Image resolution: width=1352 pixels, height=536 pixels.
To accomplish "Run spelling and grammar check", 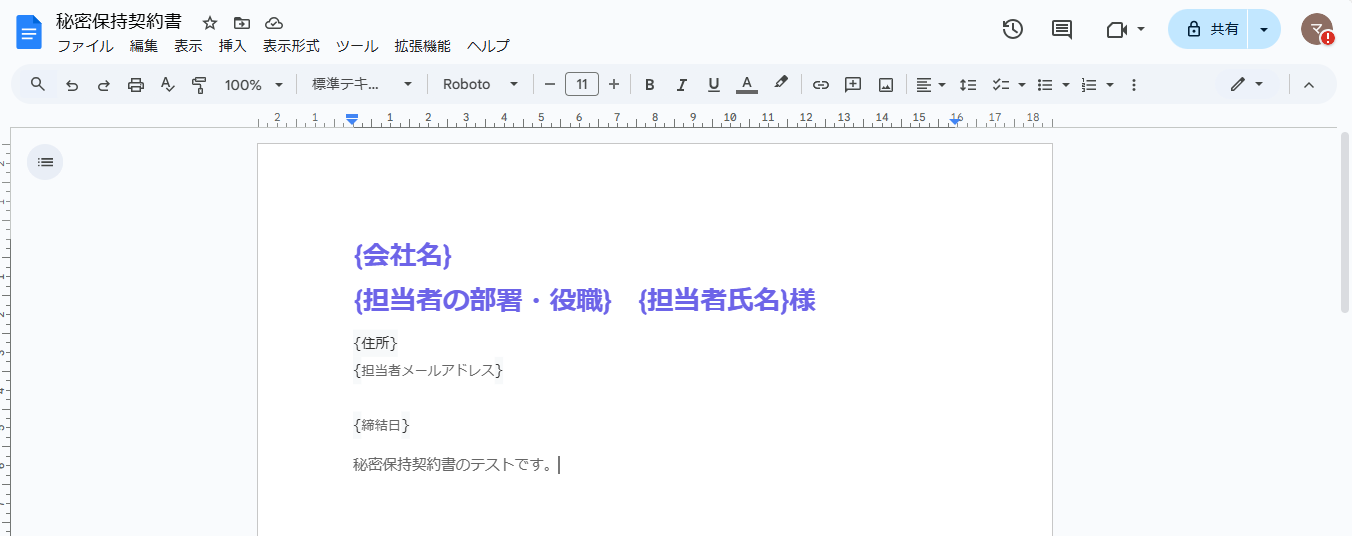I will (x=168, y=85).
